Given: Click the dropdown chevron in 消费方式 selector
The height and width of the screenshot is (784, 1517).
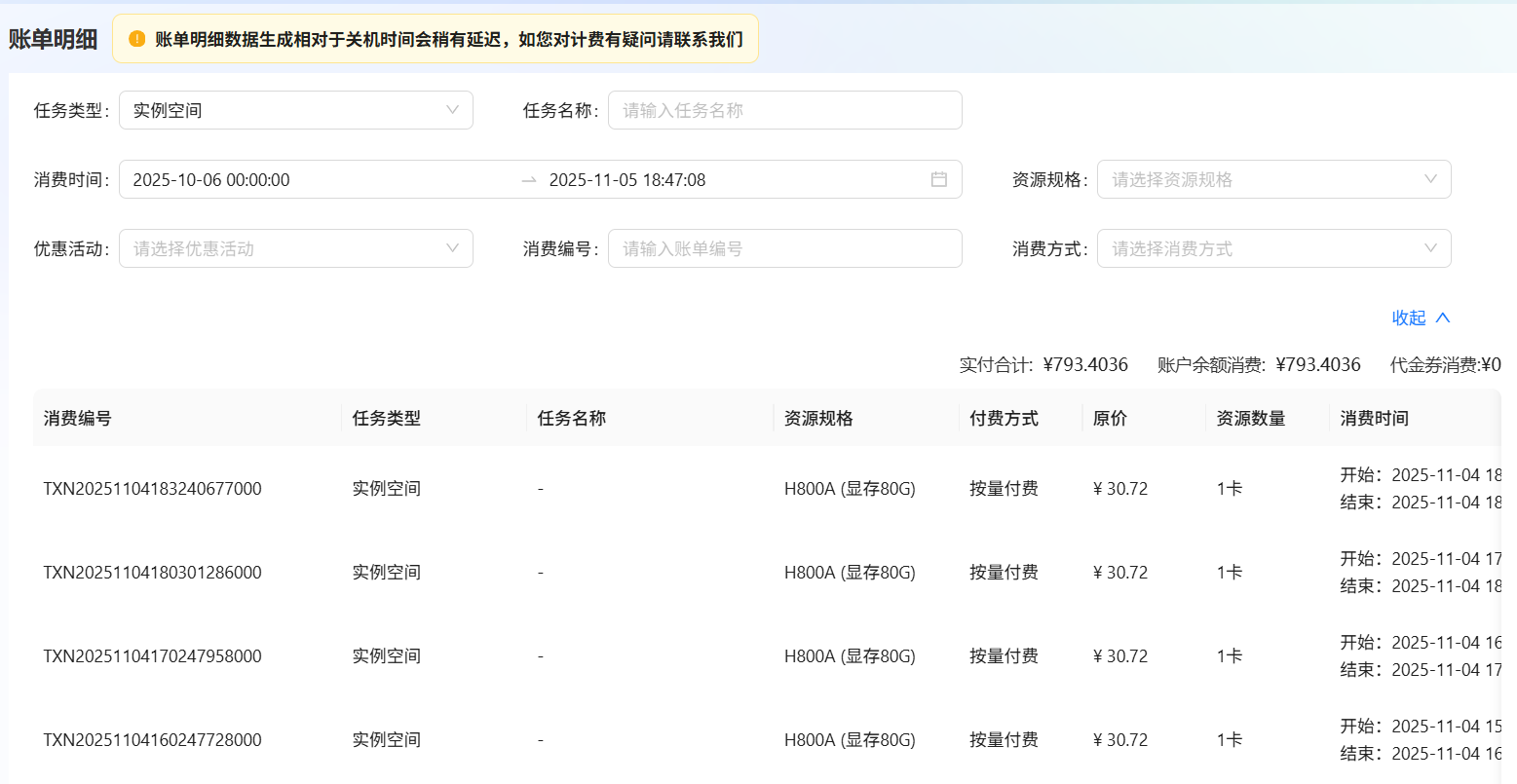Looking at the screenshot, I should [1429, 248].
